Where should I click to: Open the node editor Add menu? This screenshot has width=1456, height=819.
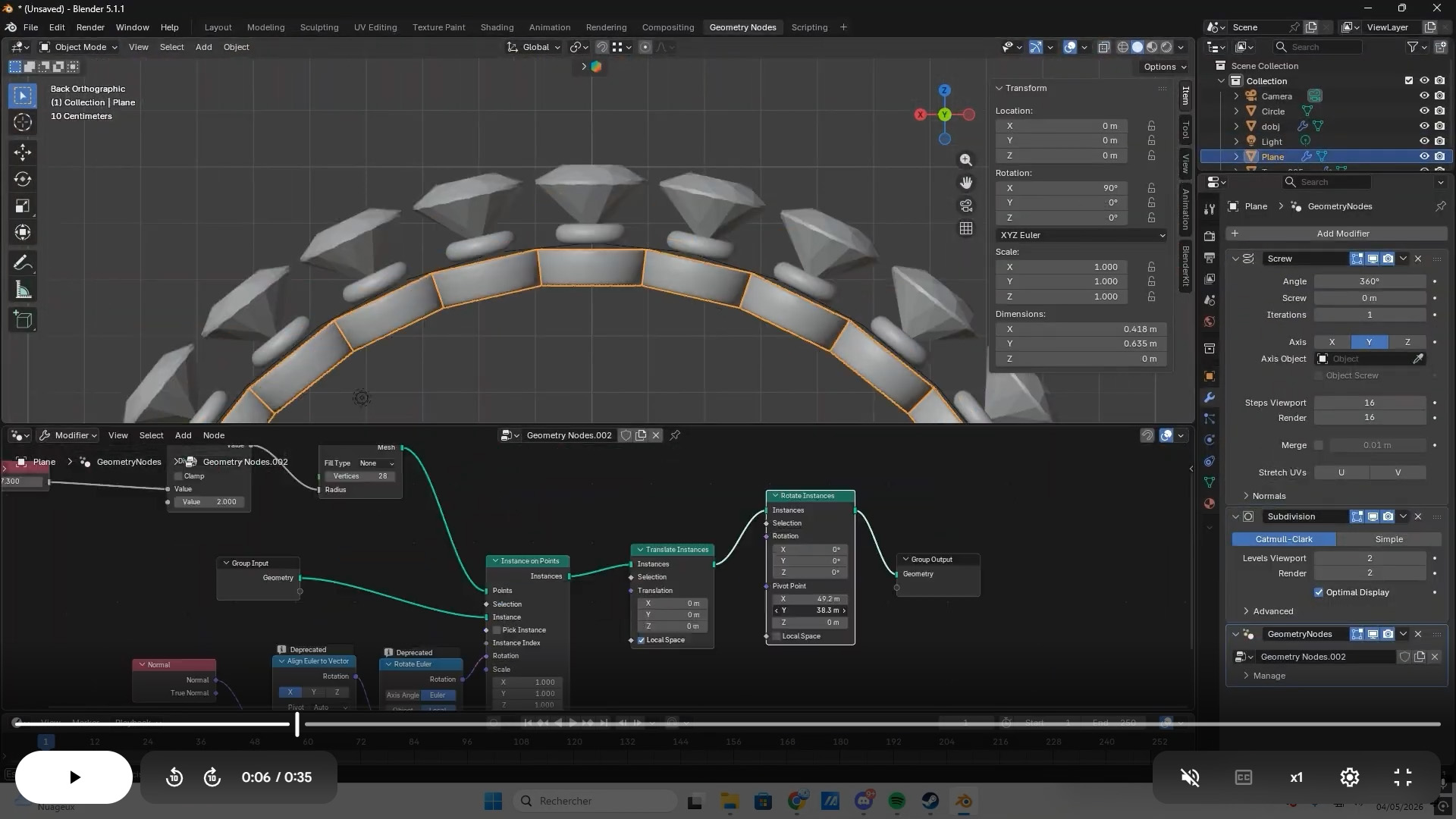[x=184, y=435]
